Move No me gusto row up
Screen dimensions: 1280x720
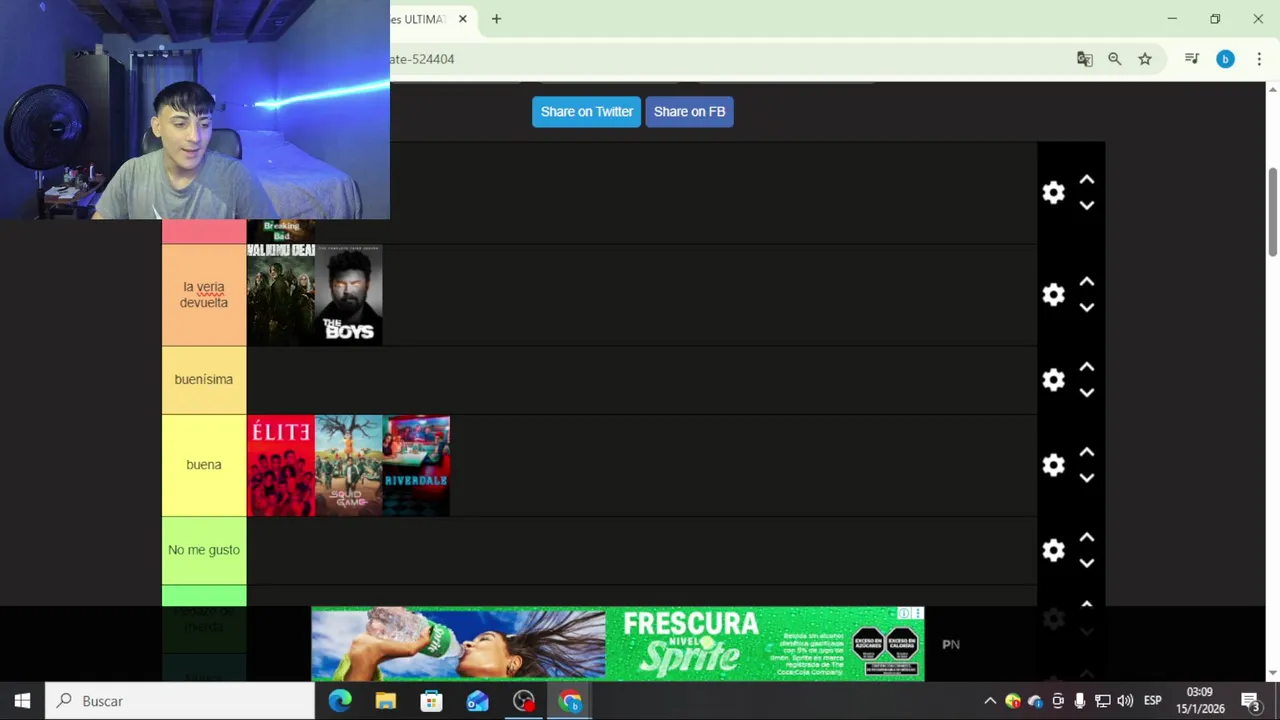[1087, 537]
